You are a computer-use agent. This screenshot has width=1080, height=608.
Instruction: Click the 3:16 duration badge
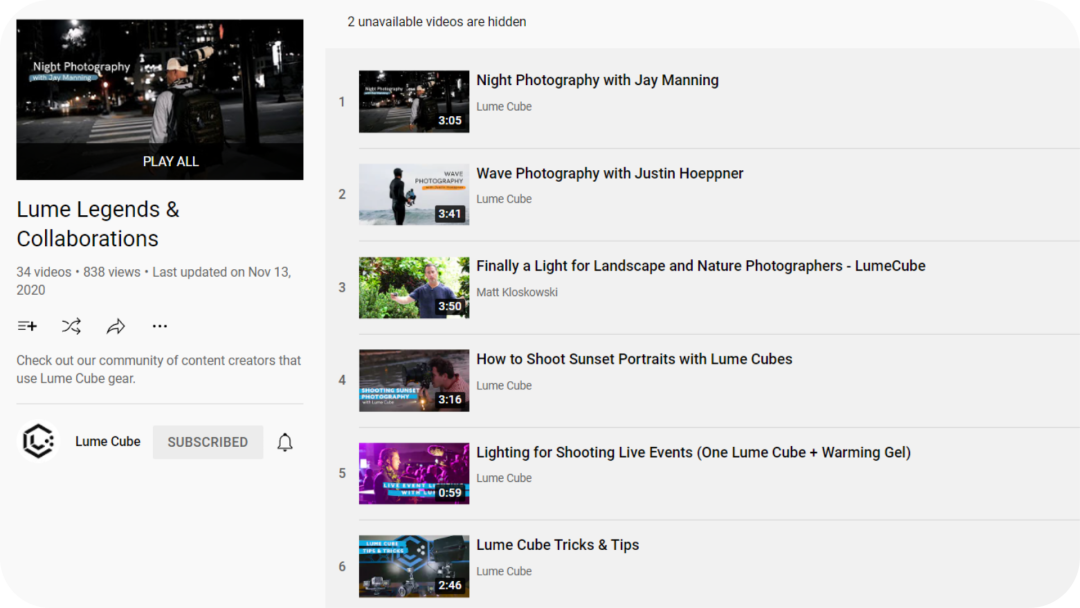click(x=450, y=399)
